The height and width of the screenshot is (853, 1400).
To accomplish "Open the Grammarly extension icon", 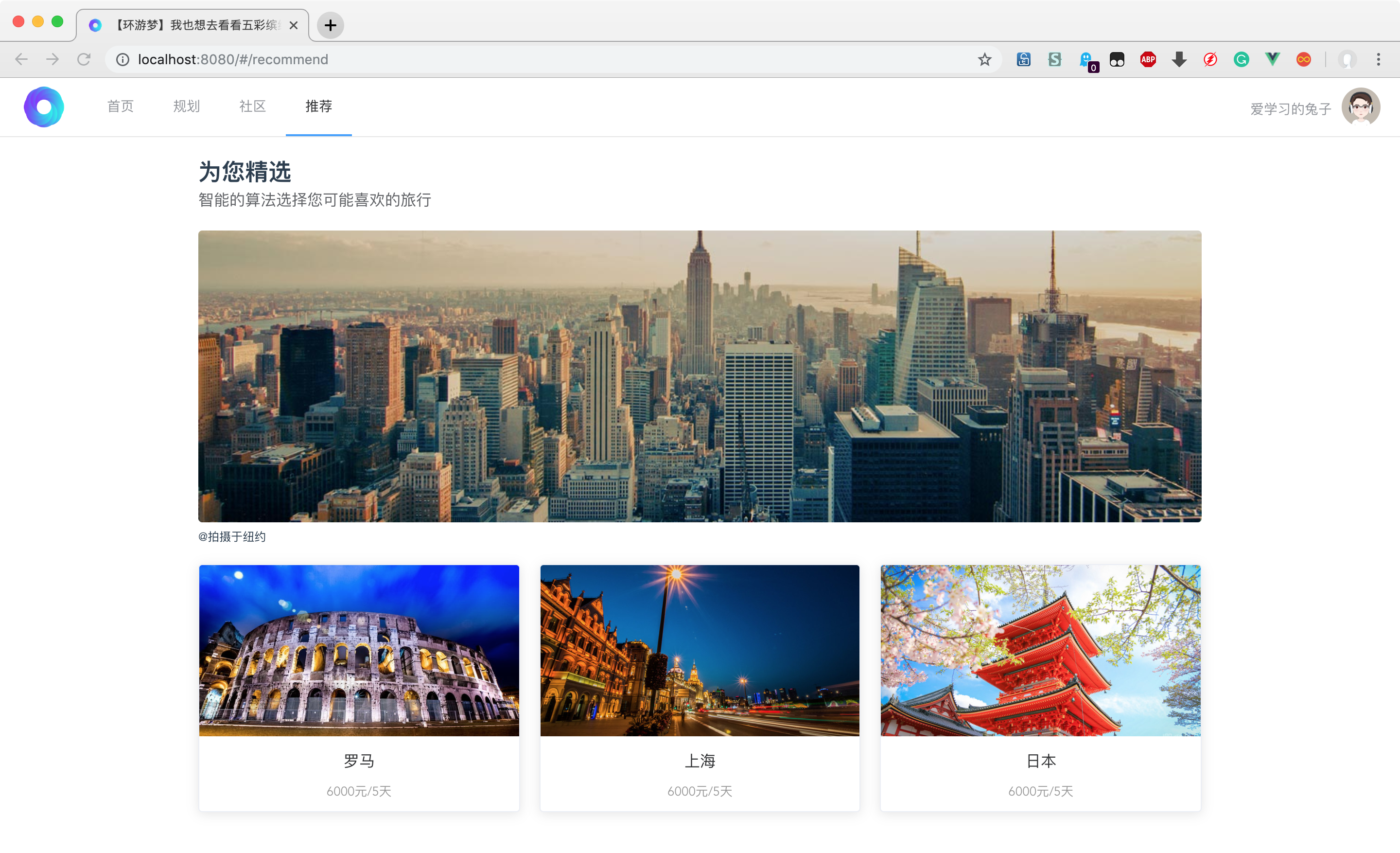I will 1241,60.
